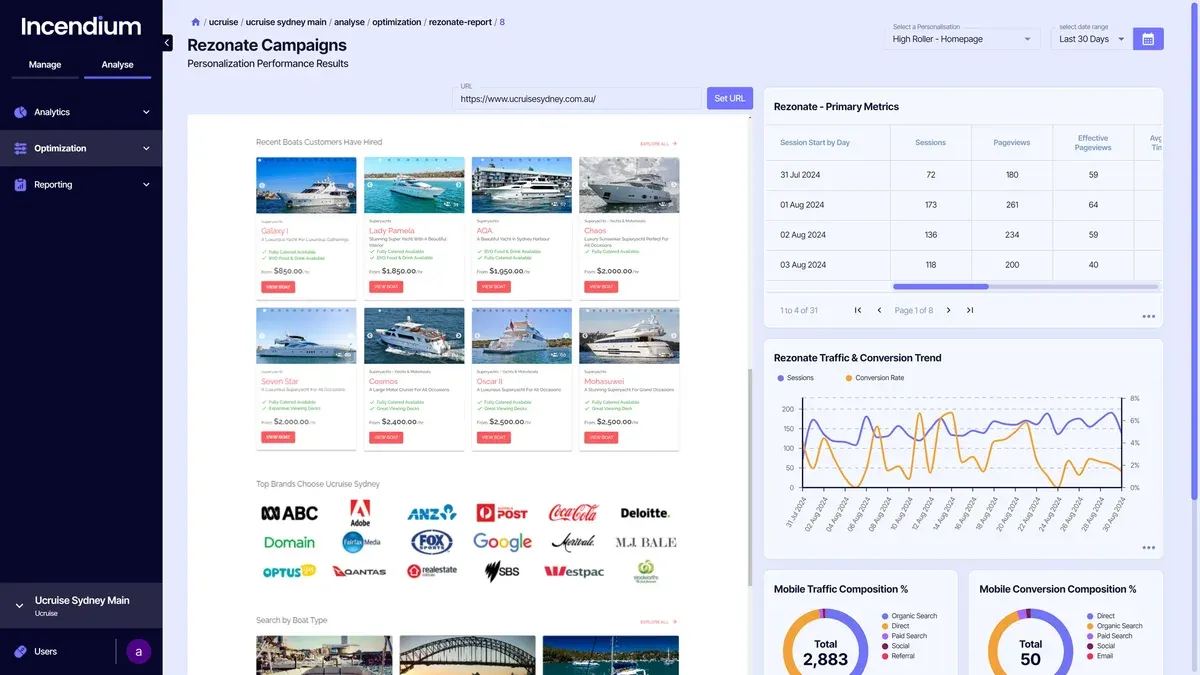Image resolution: width=1200 pixels, height=675 pixels.
Task: Open Traffic & Conversion Trend options menu
Action: point(1148,547)
